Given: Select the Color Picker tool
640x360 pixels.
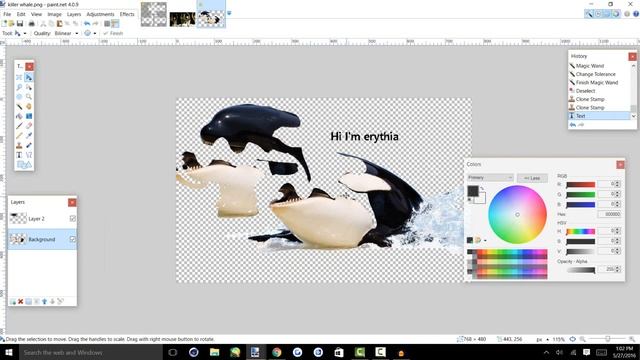Looking at the screenshot, I should 29,136.
